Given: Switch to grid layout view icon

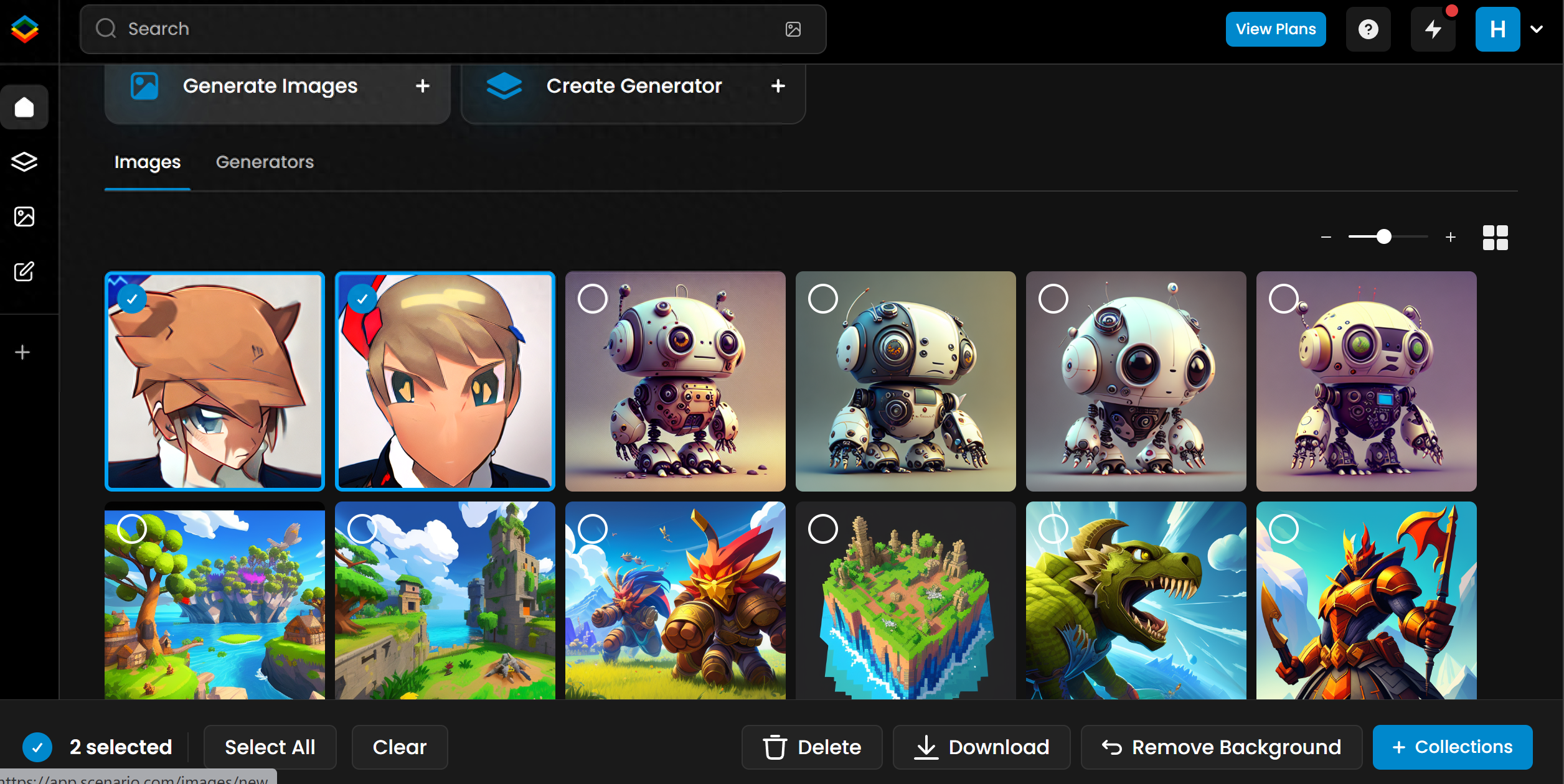Looking at the screenshot, I should click(1495, 237).
